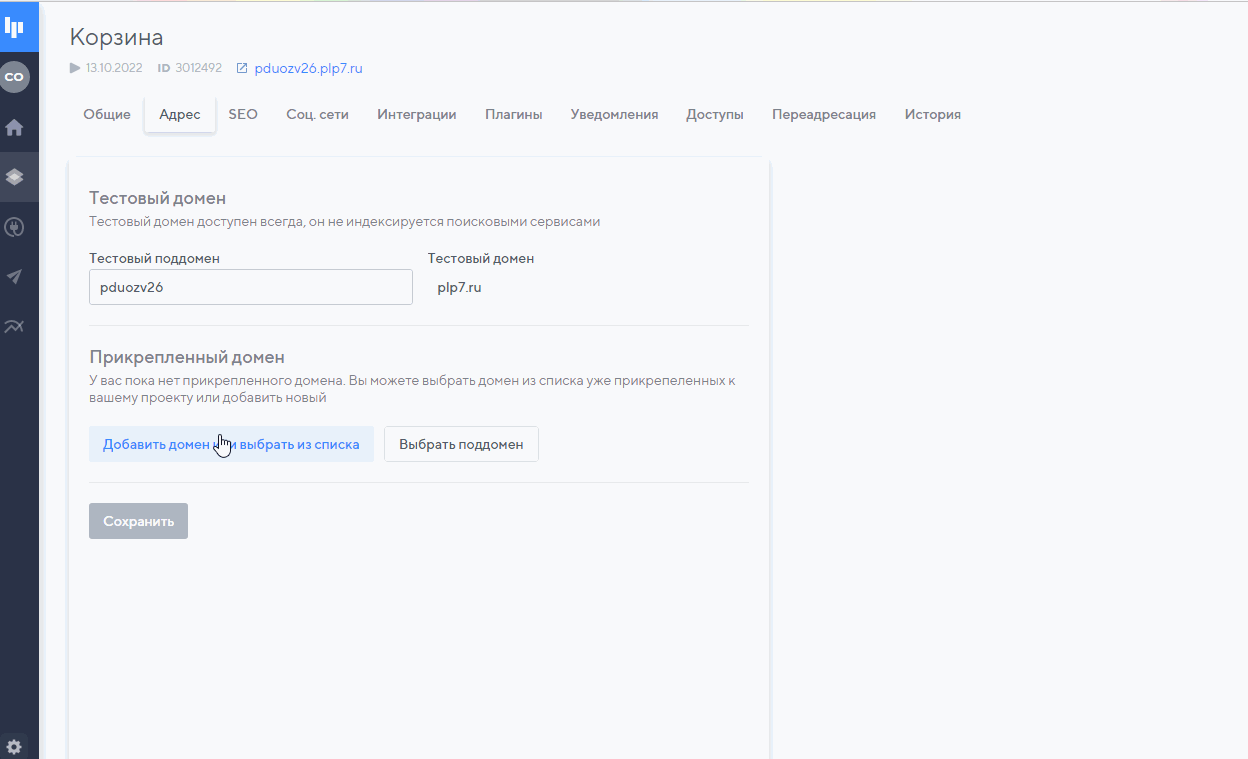Open the Переадресация tab
The image size is (1248, 759).
click(823, 115)
